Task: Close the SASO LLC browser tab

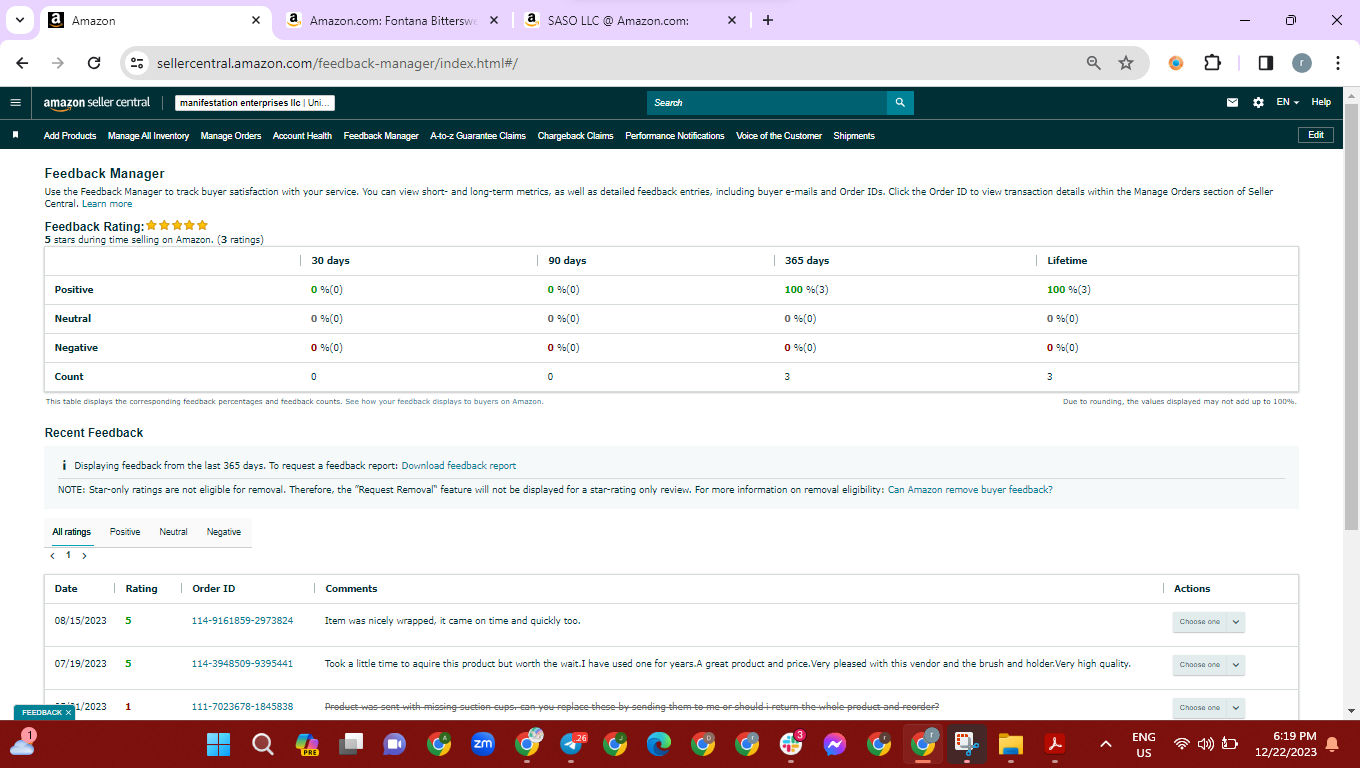Action: click(731, 20)
